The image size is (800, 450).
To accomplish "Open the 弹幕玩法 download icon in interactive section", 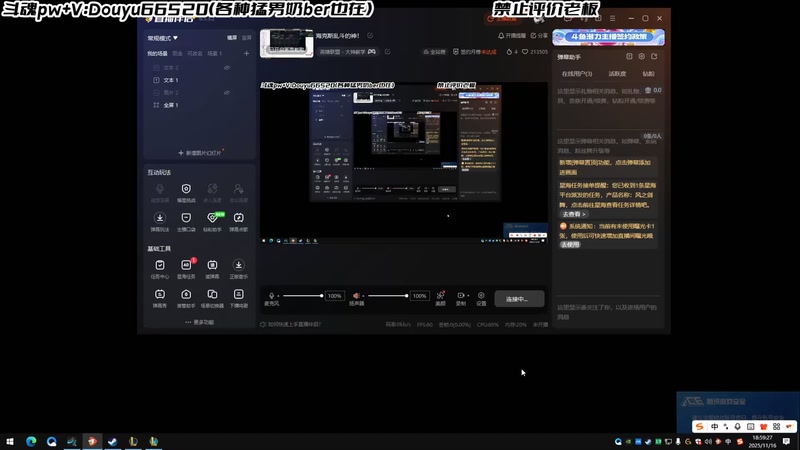I will click(160, 218).
